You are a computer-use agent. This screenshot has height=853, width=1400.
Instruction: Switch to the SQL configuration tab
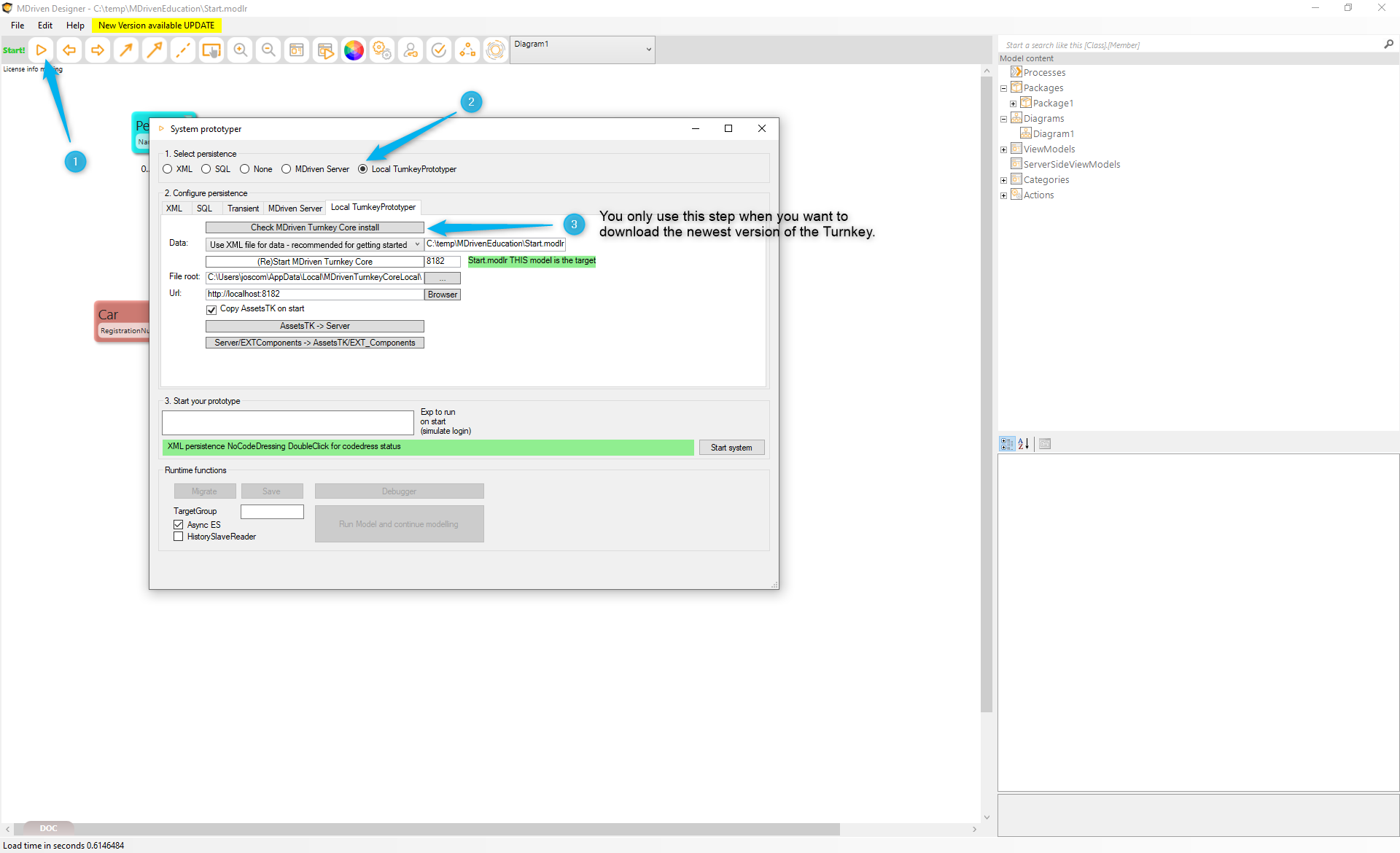[x=204, y=209]
